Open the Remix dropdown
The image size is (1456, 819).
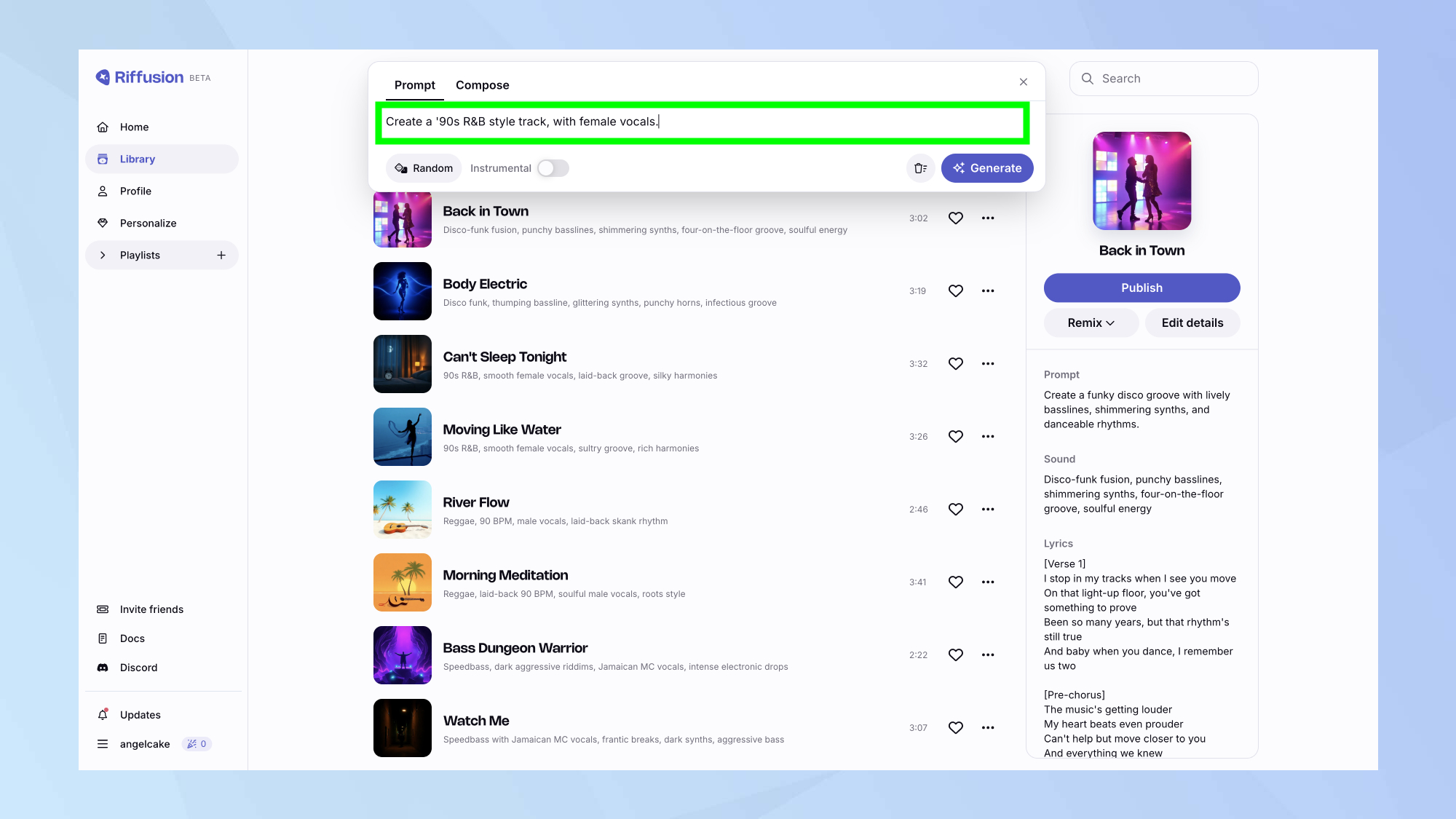tap(1091, 323)
